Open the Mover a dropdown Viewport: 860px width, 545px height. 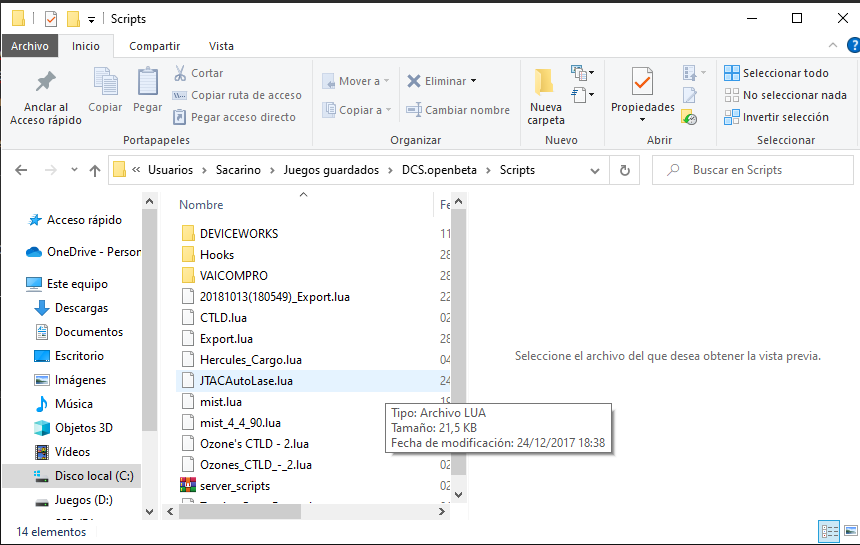coord(355,81)
